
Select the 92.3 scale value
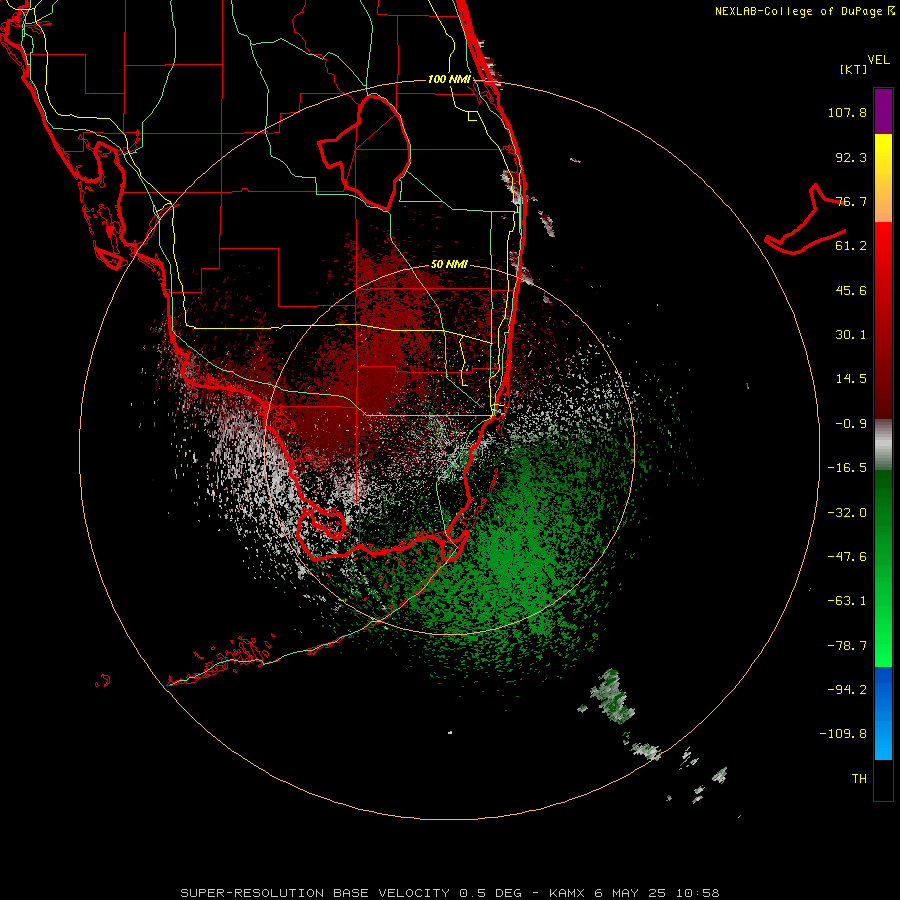[851, 157]
